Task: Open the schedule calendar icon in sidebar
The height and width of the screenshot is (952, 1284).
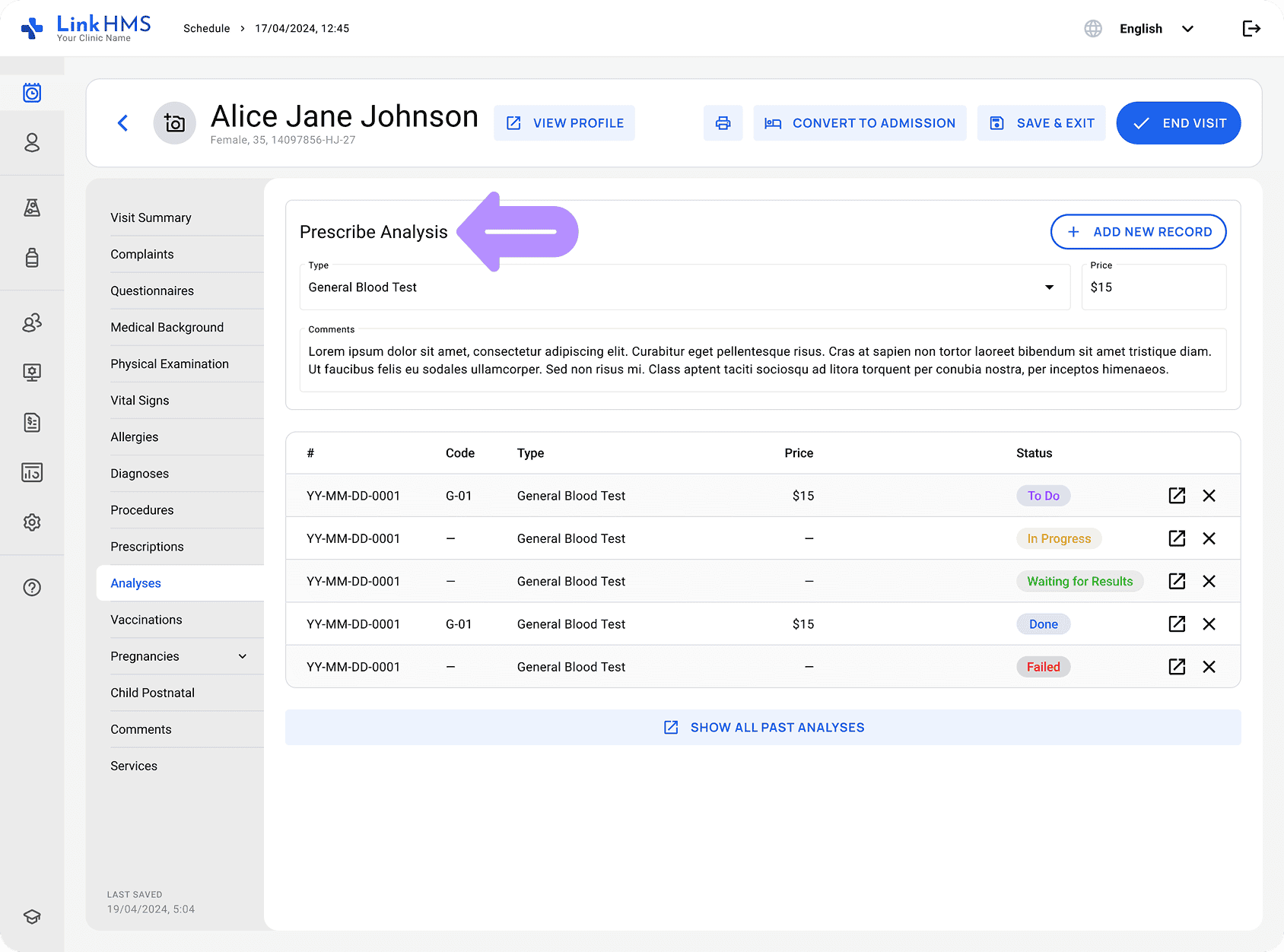Action: 32,94
